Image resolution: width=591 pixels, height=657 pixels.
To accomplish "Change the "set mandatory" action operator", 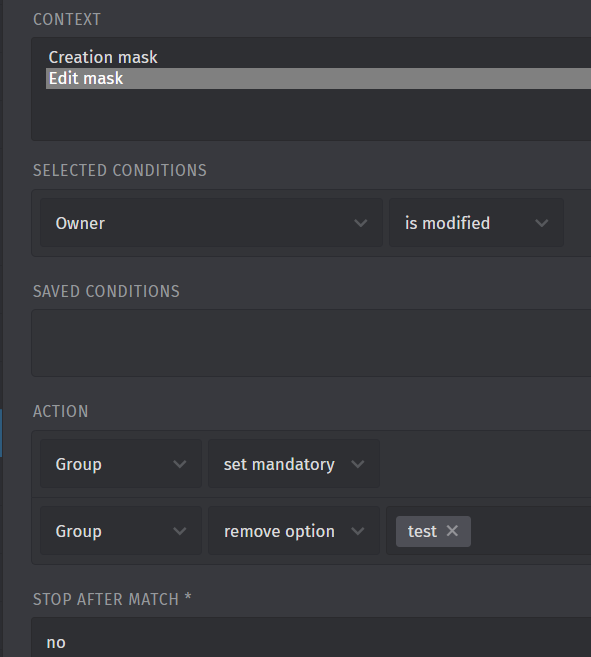I will pos(294,464).
